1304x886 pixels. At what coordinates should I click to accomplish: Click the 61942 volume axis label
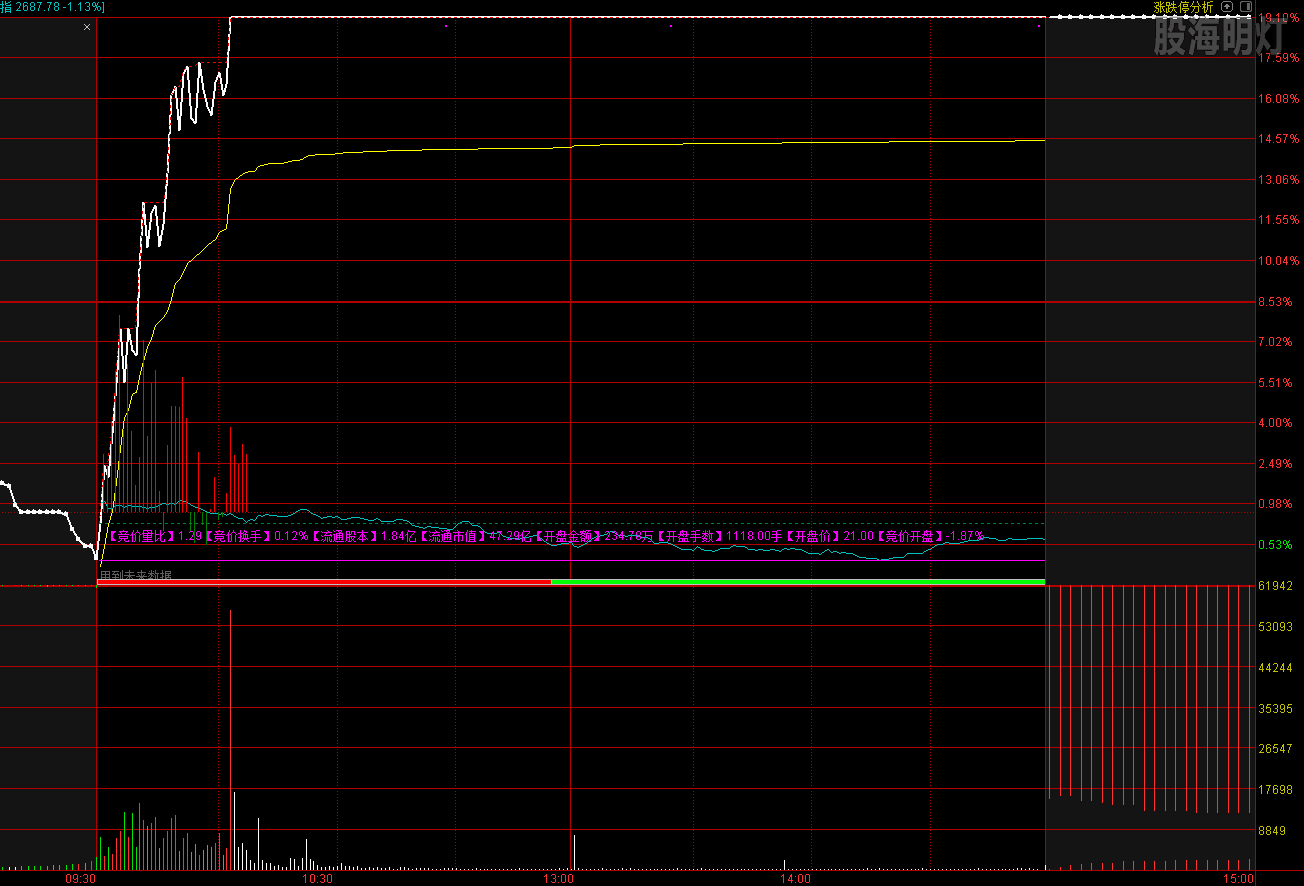coord(1277,586)
